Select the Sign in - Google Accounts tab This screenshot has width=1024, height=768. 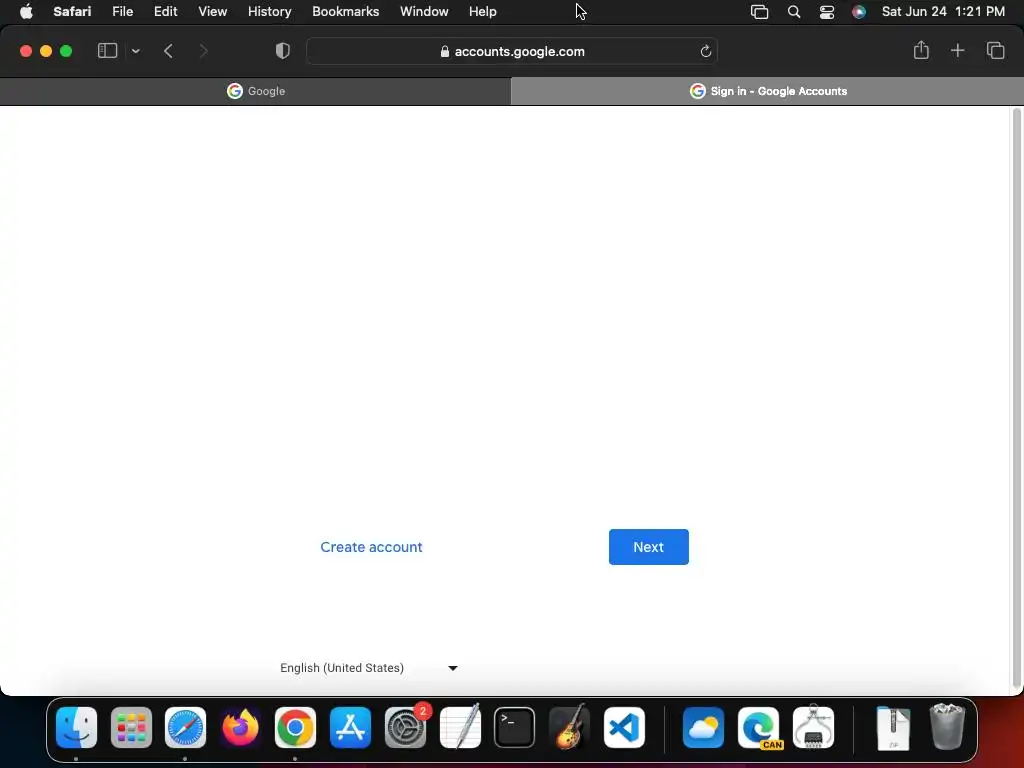(x=767, y=91)
